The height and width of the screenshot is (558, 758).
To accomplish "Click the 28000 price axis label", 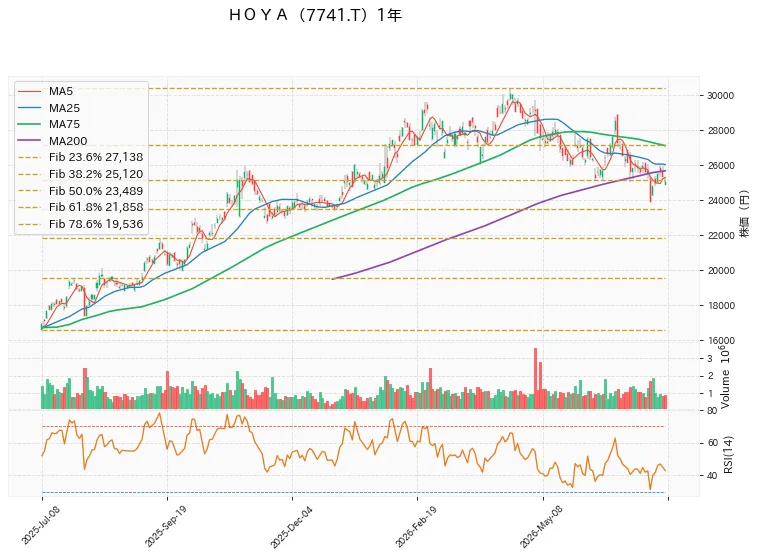I will (x=720, y=131).
